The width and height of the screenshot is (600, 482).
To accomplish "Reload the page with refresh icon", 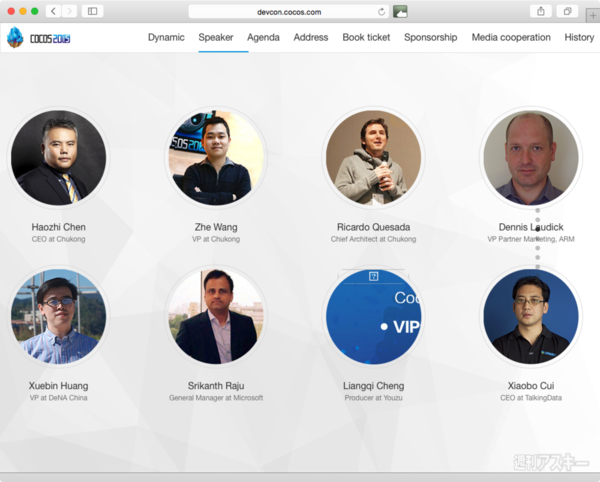I will 381,12.
